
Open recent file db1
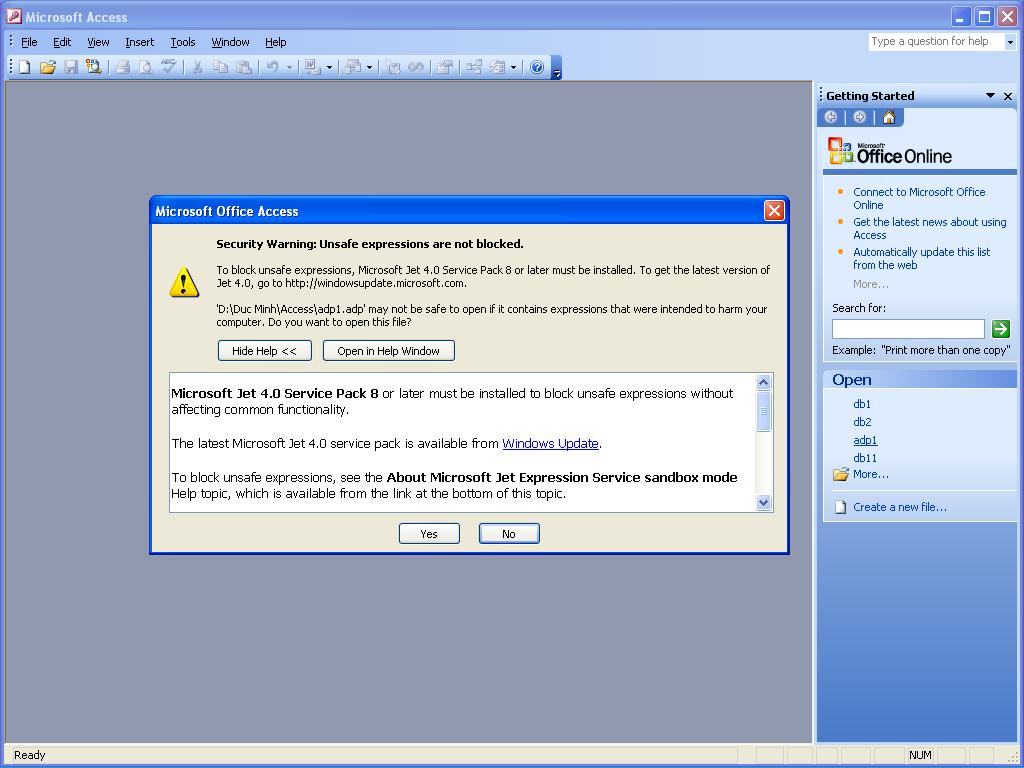(862, 404)
